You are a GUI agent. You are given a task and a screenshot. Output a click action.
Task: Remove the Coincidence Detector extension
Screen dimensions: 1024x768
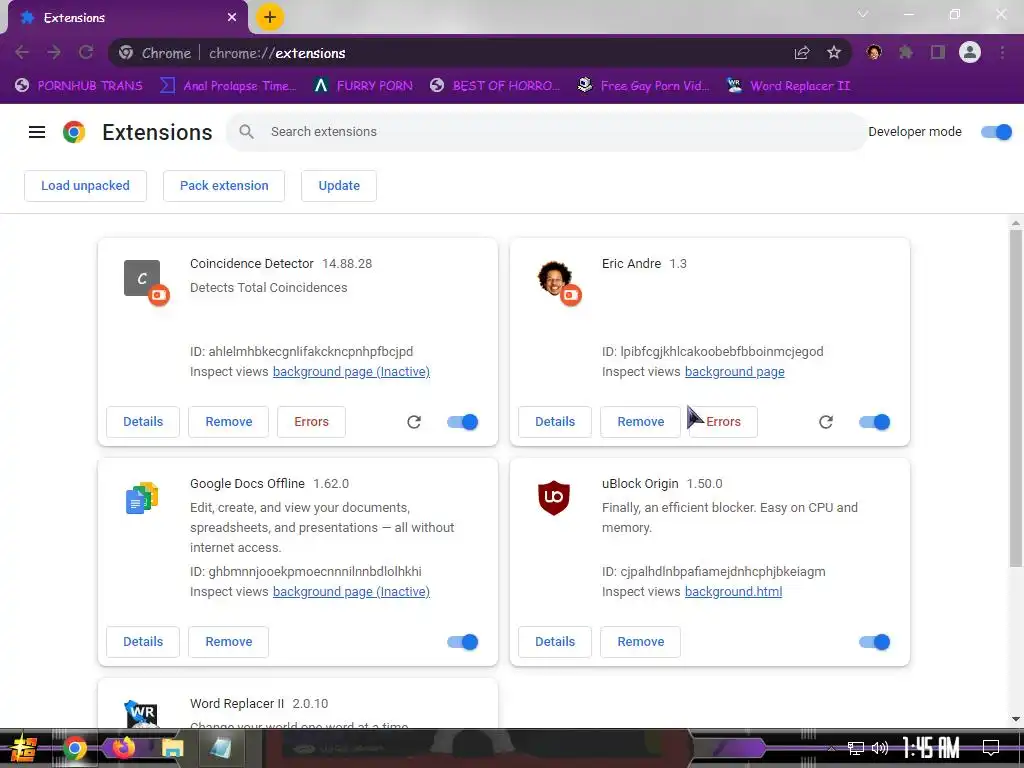coord(229,422)
